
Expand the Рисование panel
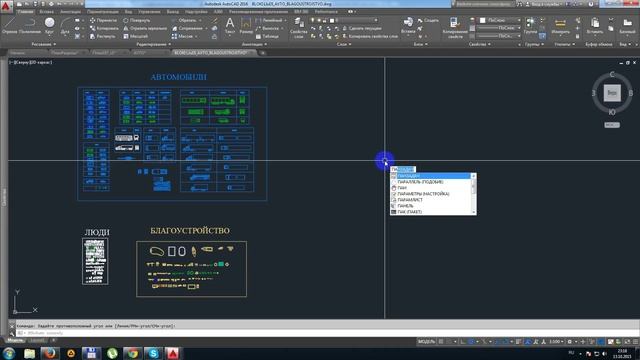coord(43,44)
